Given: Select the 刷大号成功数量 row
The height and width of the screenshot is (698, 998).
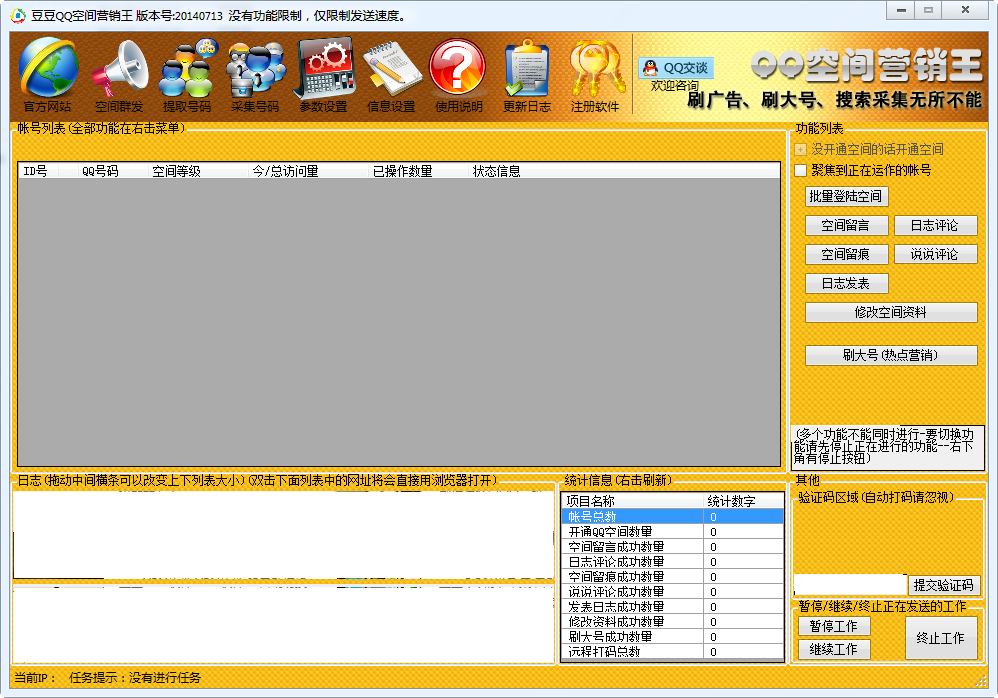Looking at the screenshot, I should (673, 637).
